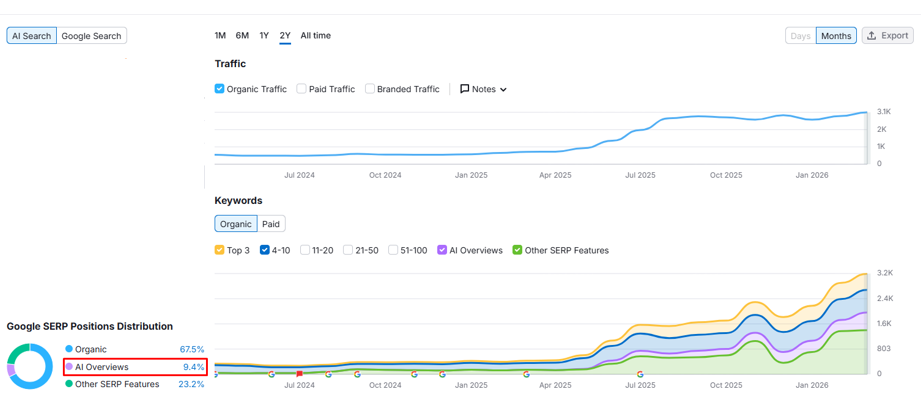This screenshot has width=921, height=411.
Task: Select the 1M time range
Action: tap(220, 36)
